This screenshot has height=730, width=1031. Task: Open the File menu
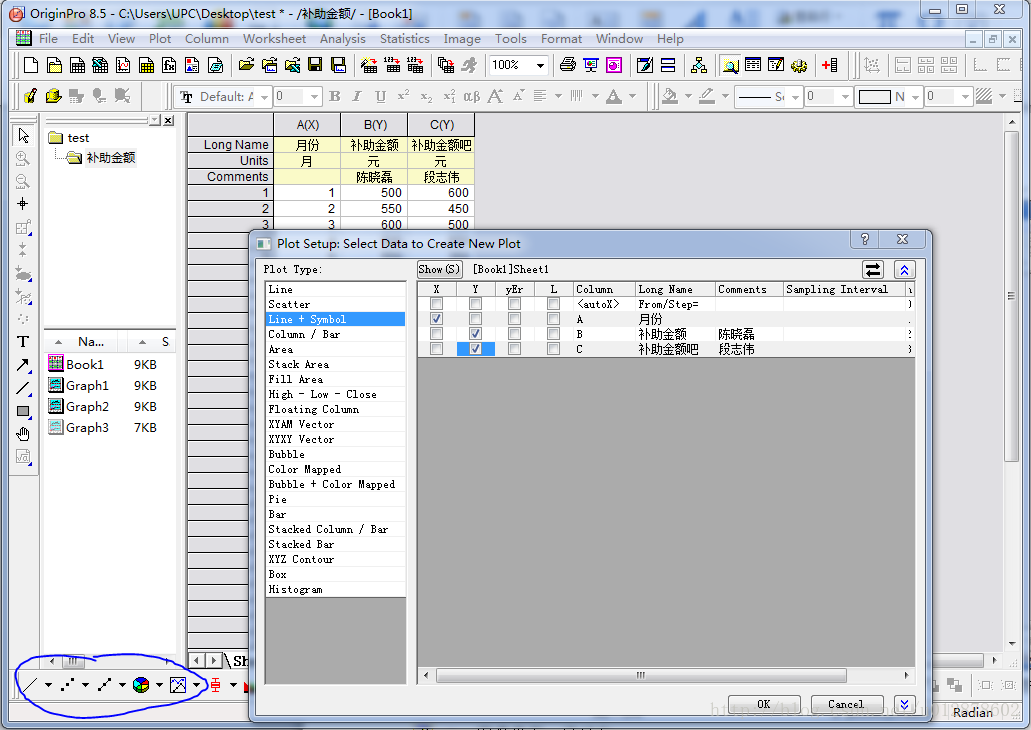[x=48, y=39]
